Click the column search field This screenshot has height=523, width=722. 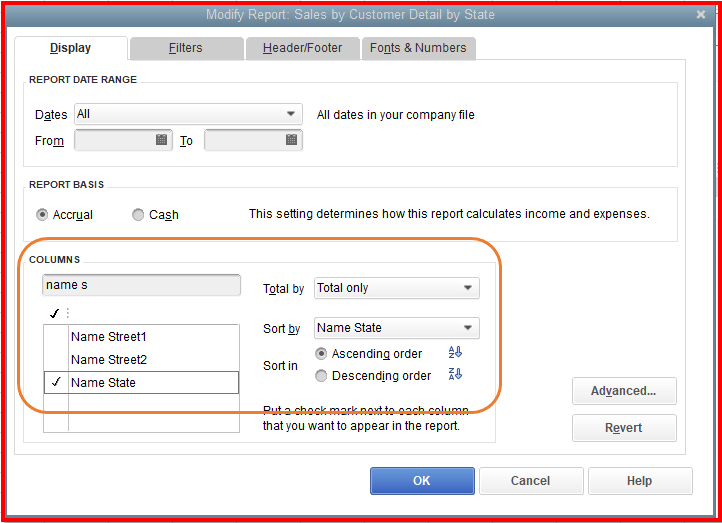141,285
